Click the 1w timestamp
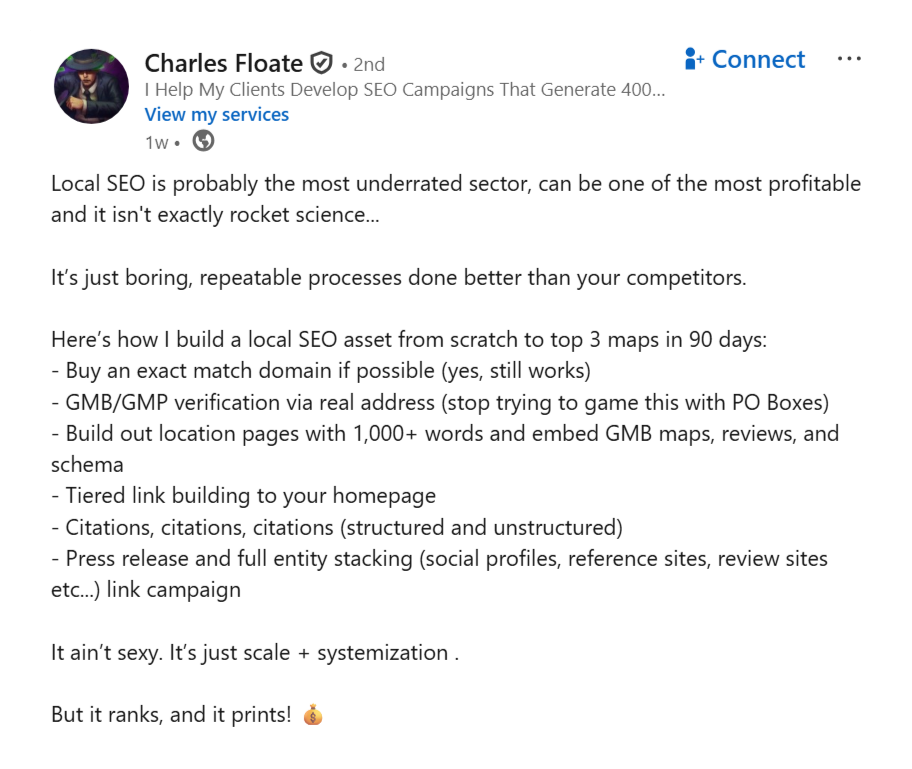This screenshot has height=769, width=912. click(159, 143)
